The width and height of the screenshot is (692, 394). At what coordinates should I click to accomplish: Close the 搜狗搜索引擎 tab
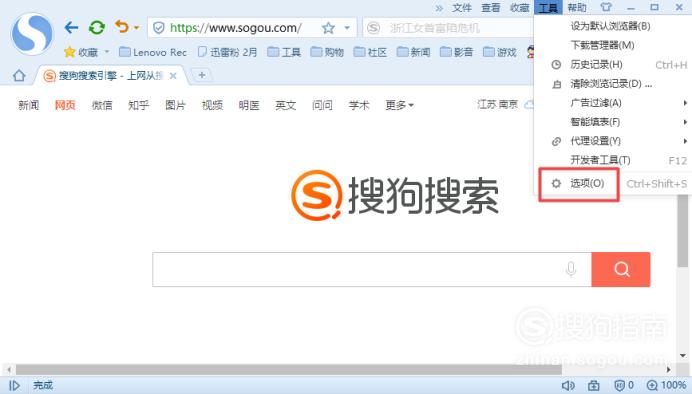coord(173,76)
